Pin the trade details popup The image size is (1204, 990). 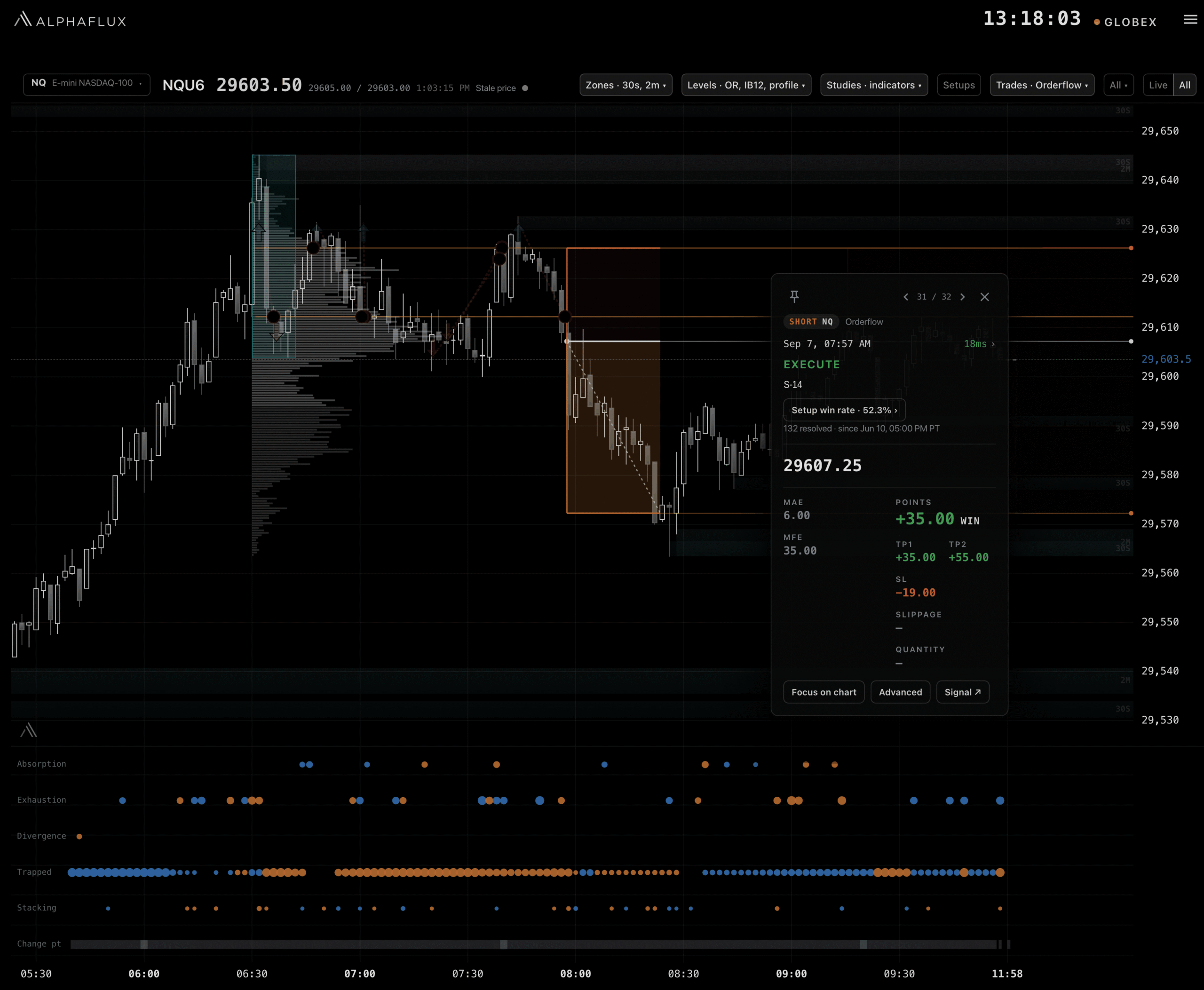pos(794,297)
